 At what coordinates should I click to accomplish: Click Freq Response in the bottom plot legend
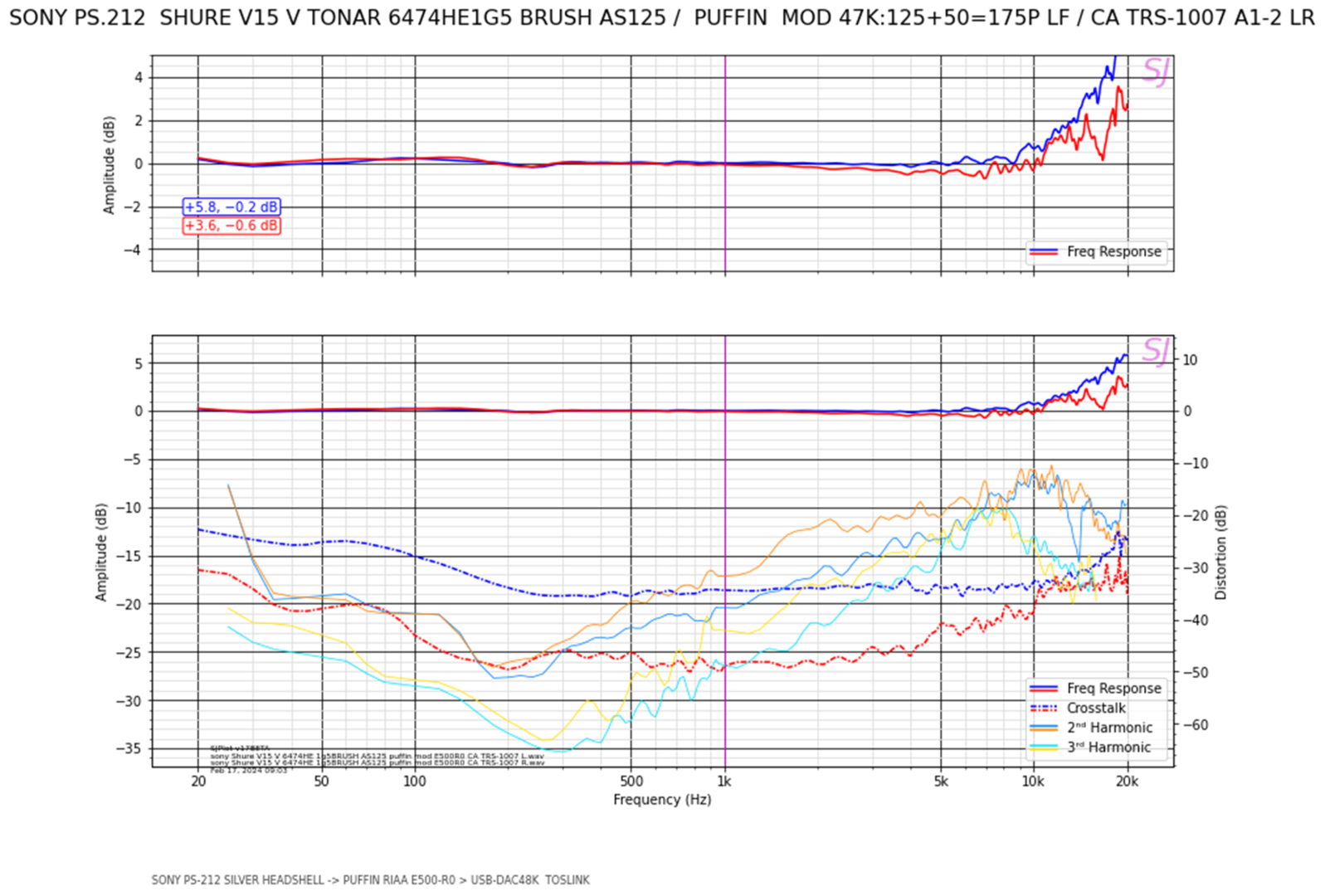[x=1113, y=689]
